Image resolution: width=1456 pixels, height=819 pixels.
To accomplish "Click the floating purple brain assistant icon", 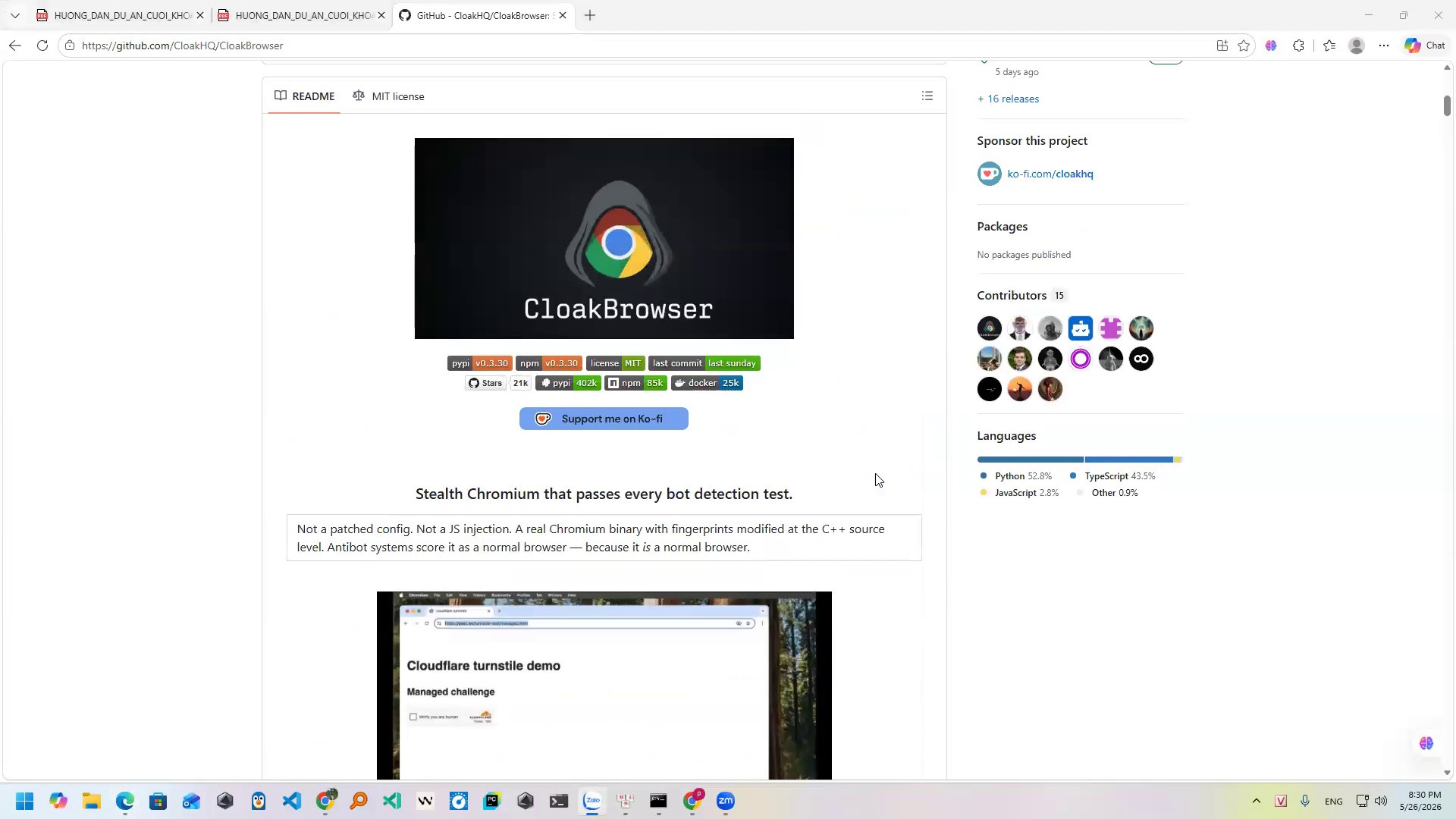I will click(1426, 743).
